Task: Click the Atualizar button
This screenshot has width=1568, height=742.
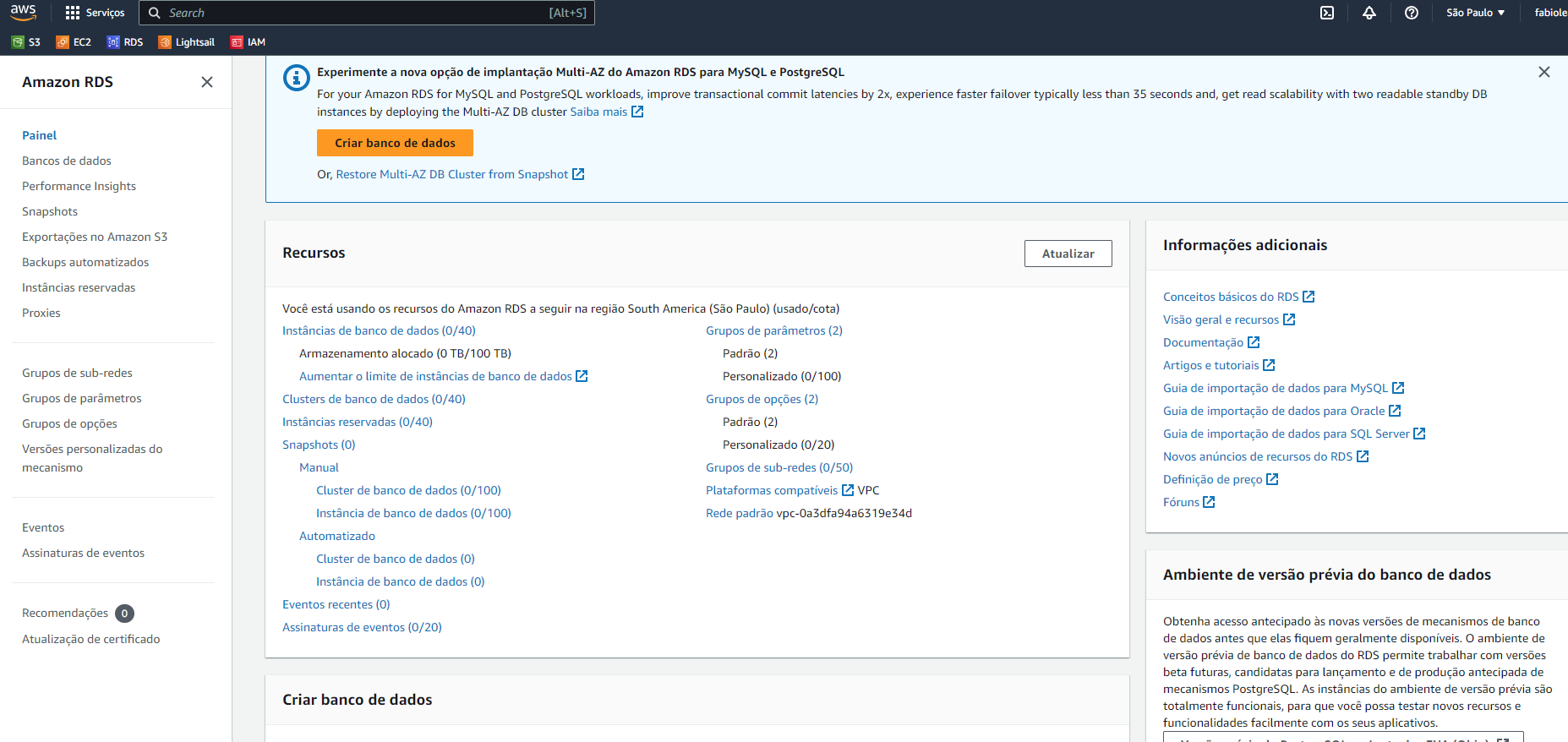Action: coord(1068,254)
